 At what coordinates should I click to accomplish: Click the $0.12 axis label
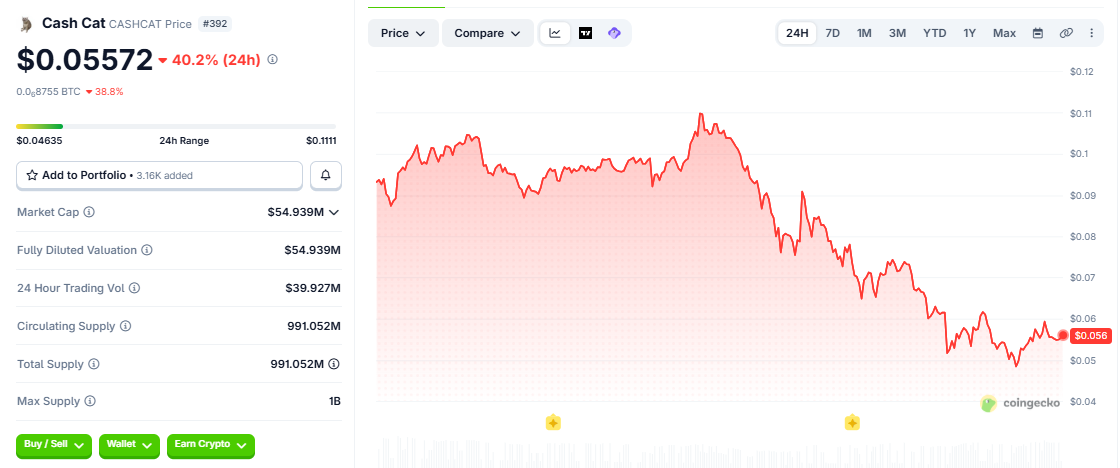[x=1082, y=71]
